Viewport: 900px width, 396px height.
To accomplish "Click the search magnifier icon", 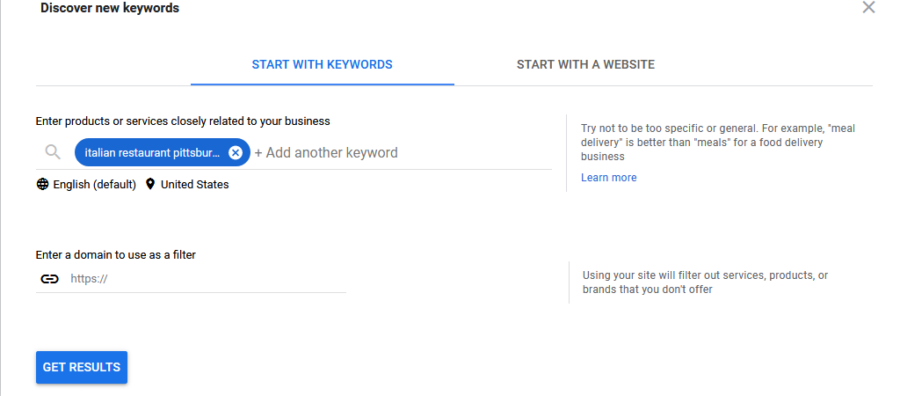I will 53,152.
